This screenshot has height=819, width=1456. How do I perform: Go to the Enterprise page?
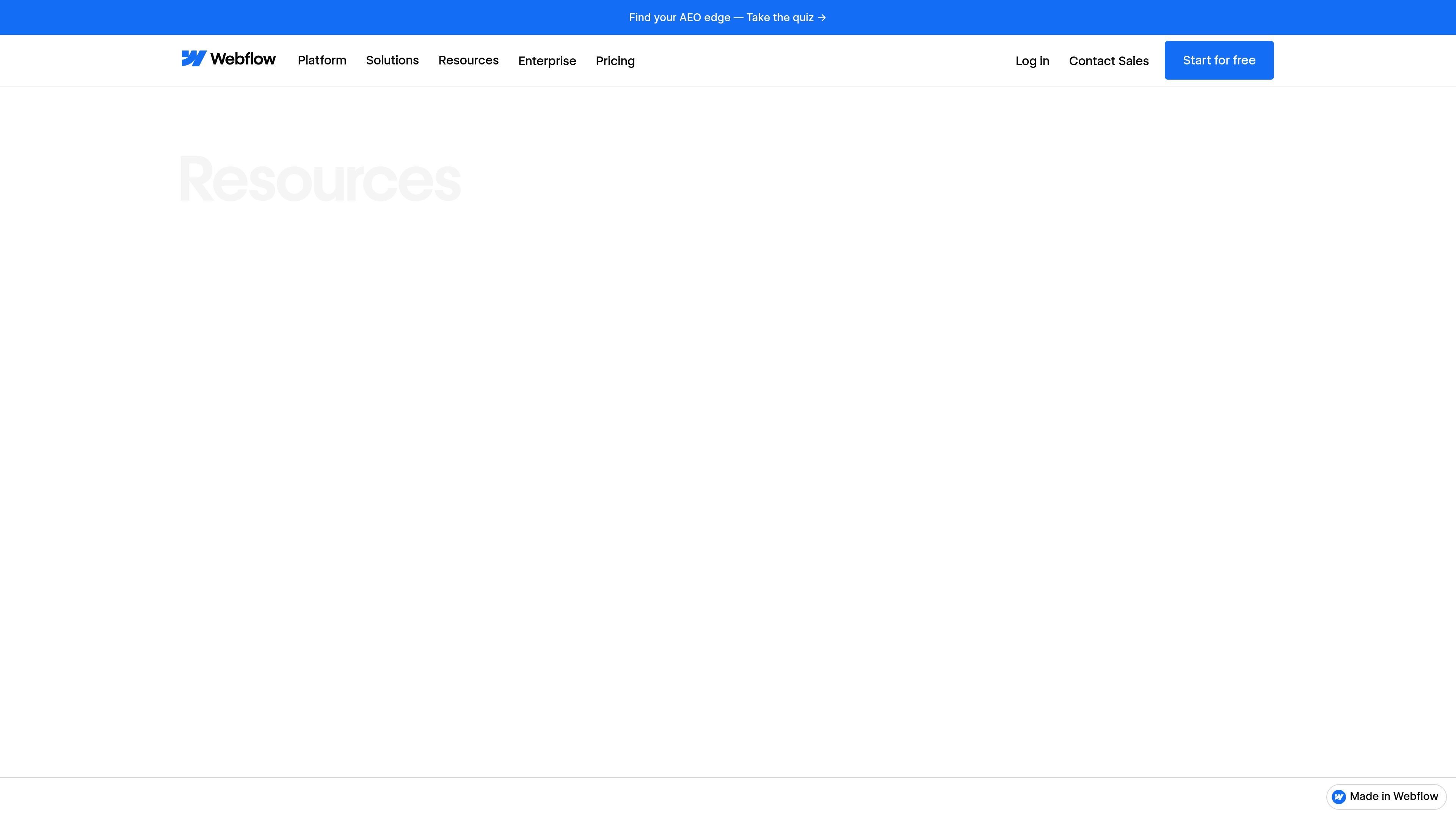point(546,61)
